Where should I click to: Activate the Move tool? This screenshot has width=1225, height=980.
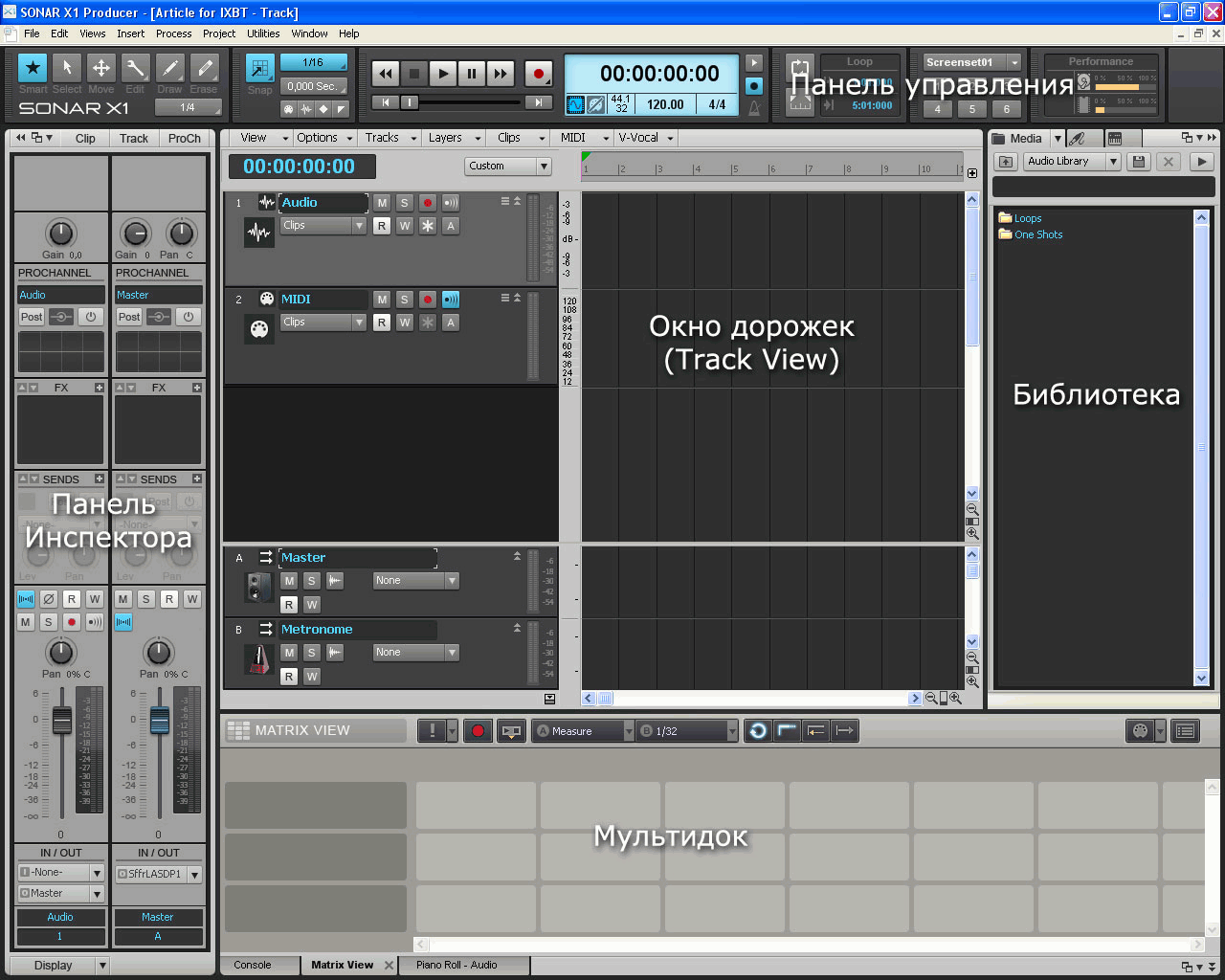coord(101,68)
